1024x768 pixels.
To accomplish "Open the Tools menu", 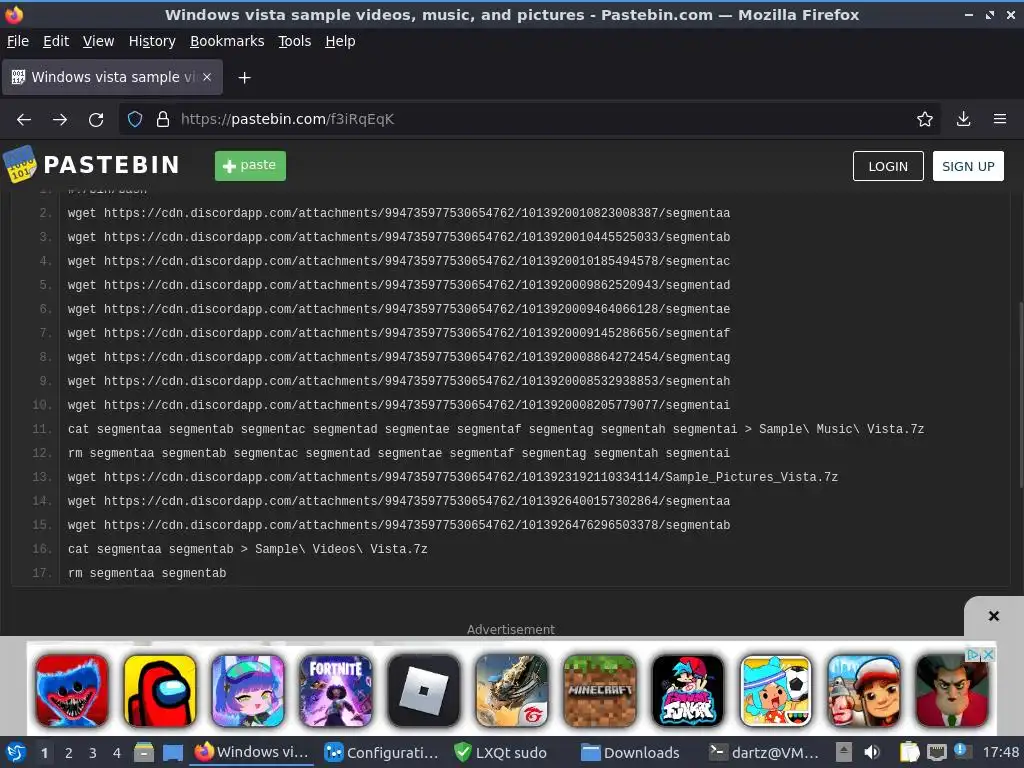I will pos(295,41).
